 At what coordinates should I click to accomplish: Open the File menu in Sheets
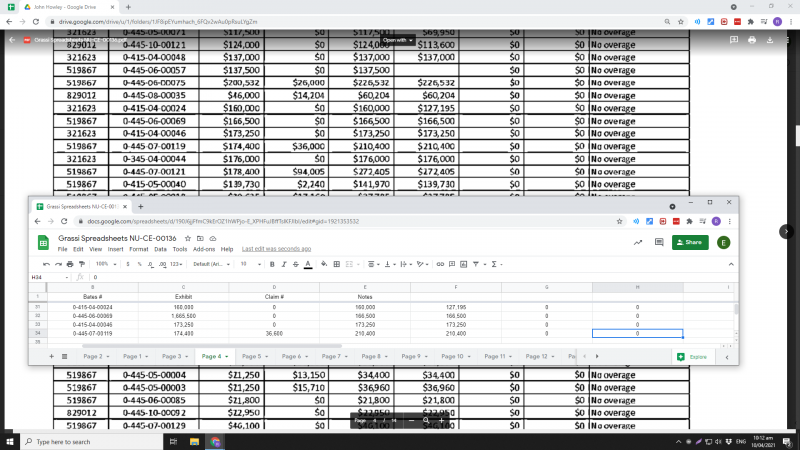[x=62, y=249]
